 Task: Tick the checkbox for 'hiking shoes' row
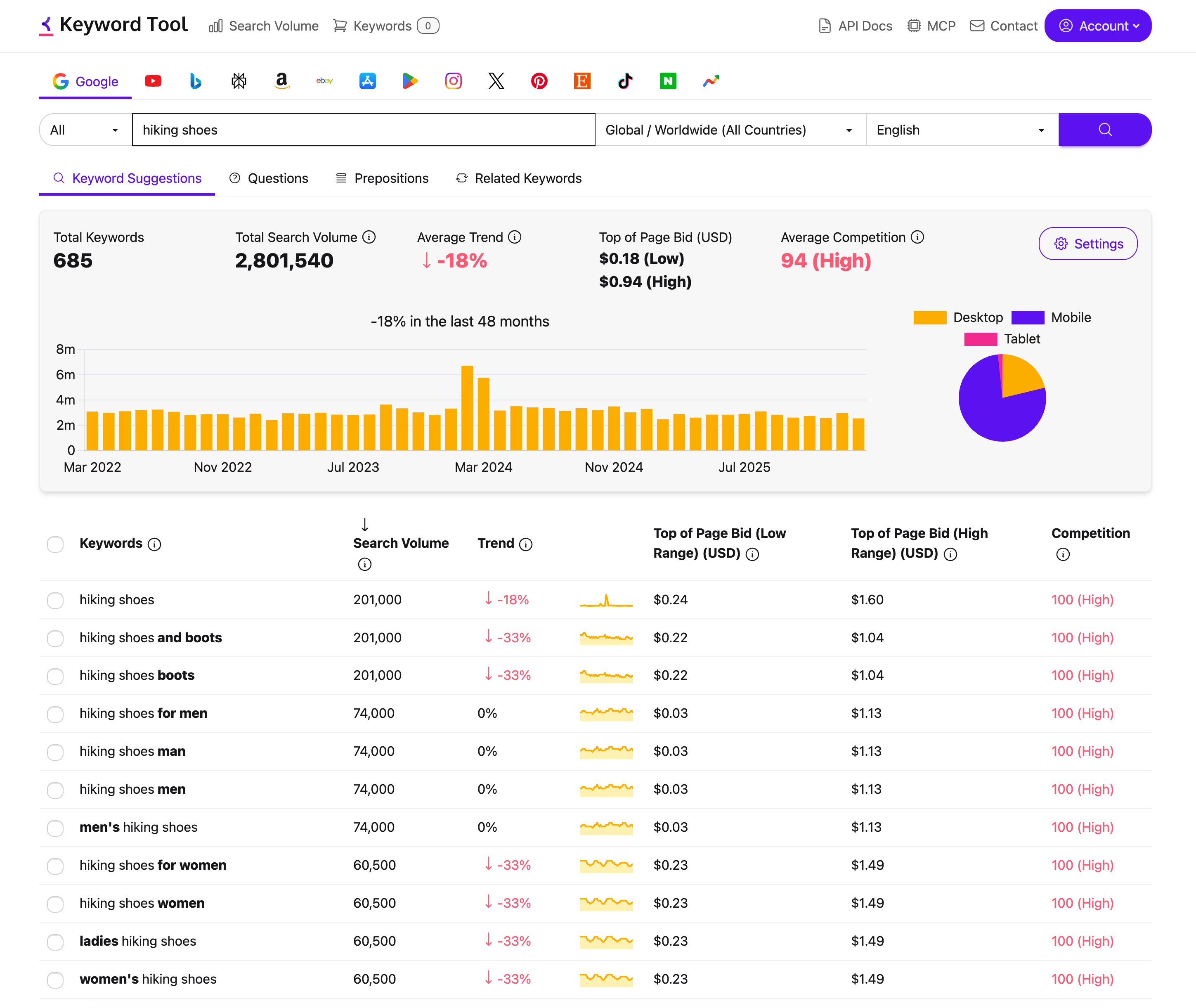tap(55, 600)
